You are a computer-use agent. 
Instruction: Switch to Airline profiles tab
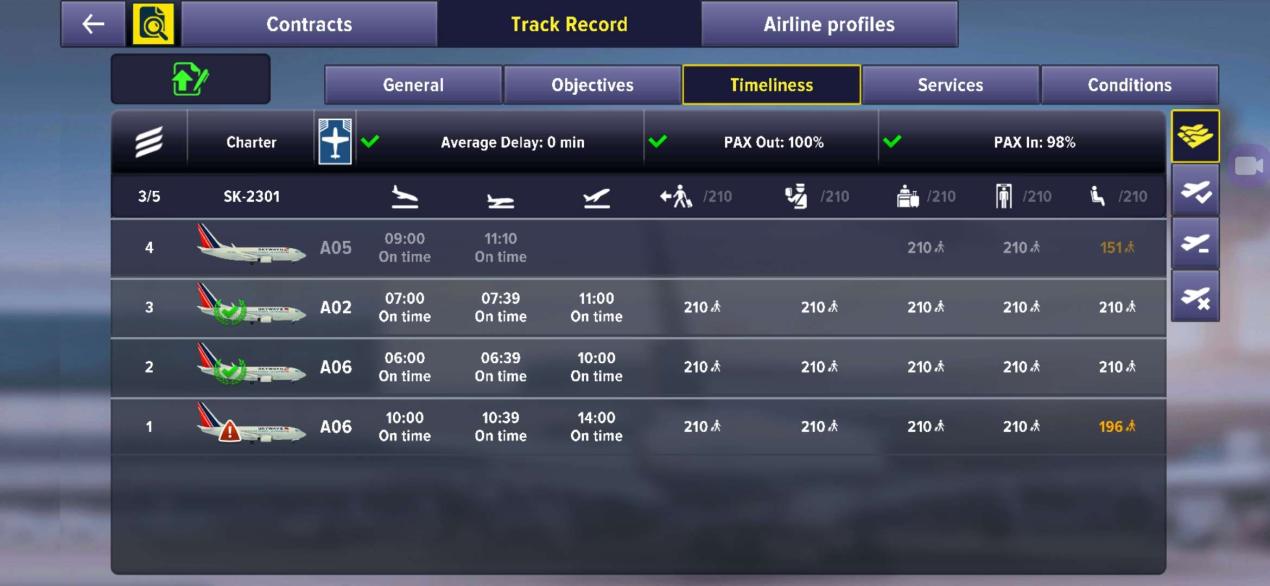click(x=829, y=24)
